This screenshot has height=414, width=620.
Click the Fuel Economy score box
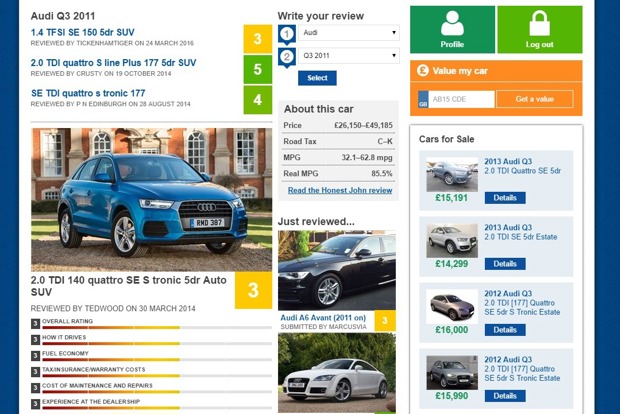tap(35, 356)
